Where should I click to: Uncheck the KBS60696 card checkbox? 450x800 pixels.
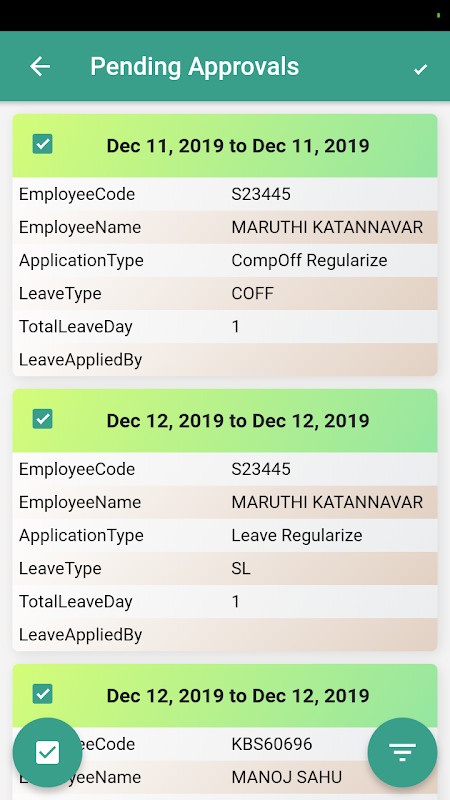(x=42, y=694)
